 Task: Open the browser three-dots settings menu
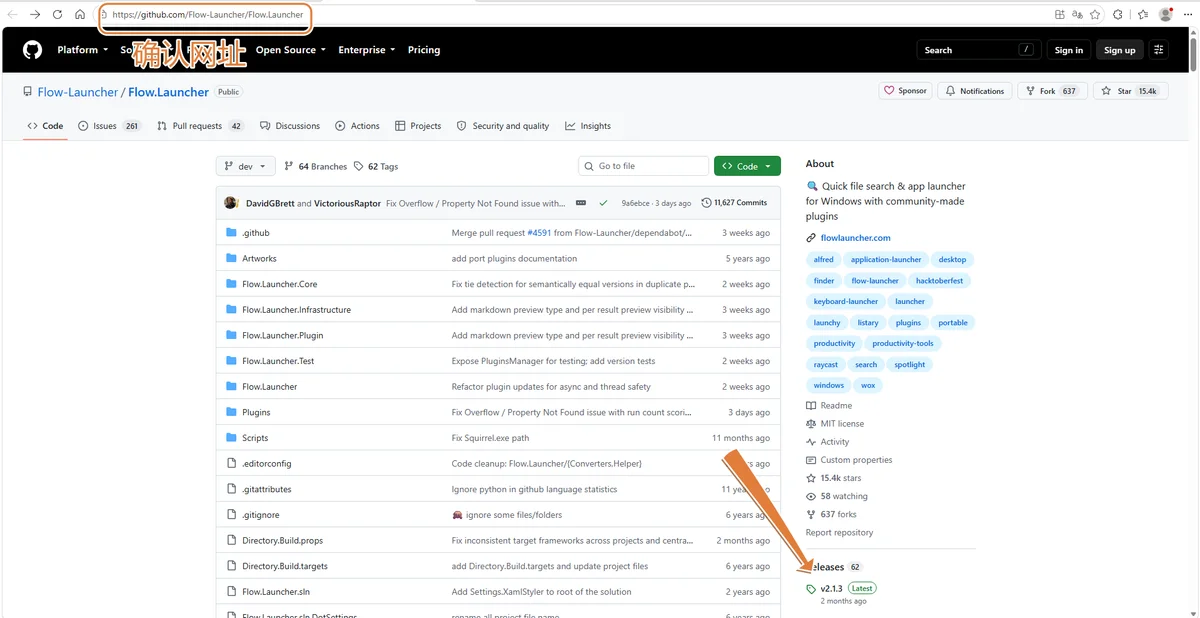[x=1188, y=15]
